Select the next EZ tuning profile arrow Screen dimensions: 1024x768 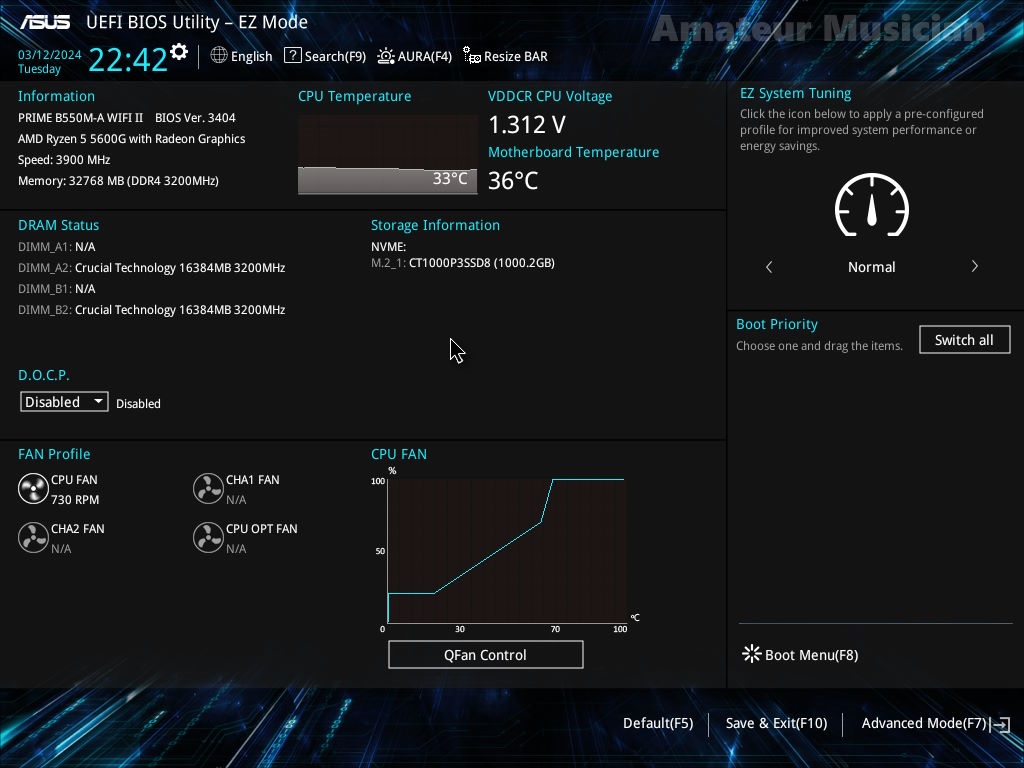974,267
